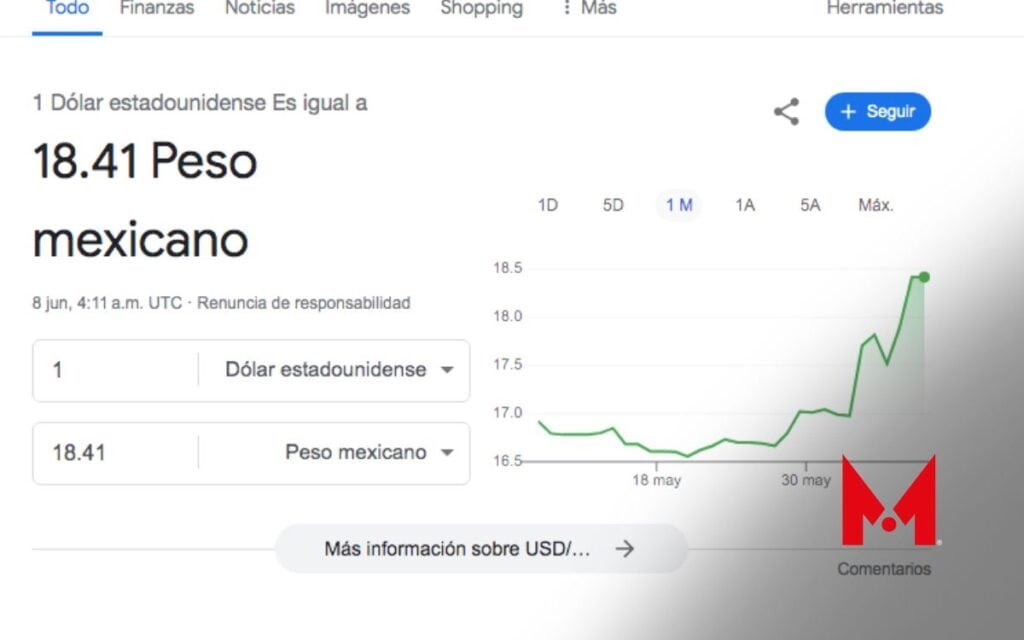Open the Más three-dot menu
This screenshot has width=1024, height=640.
click(x=588, y=8)
